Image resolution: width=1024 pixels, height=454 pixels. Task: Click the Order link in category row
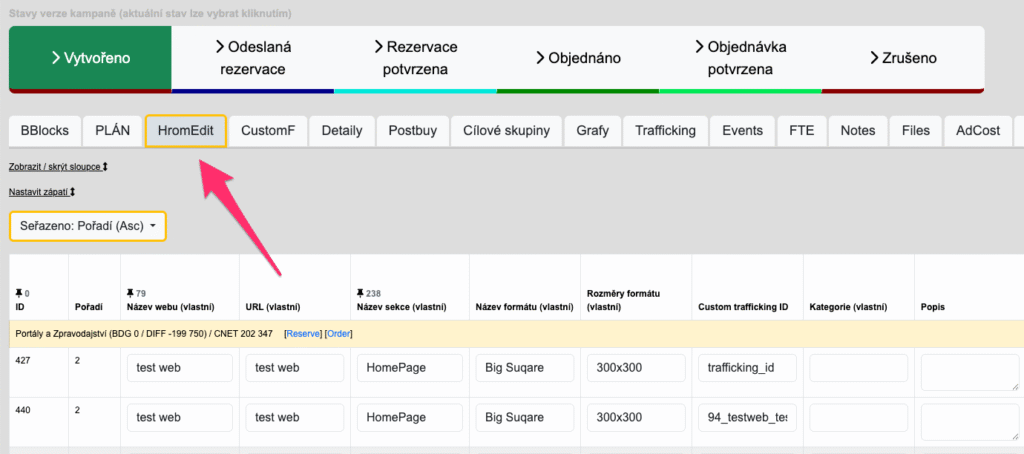(339, 333)
